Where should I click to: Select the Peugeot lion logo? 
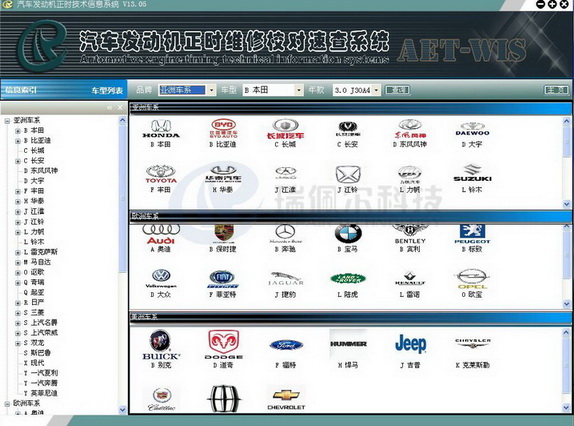472,234
